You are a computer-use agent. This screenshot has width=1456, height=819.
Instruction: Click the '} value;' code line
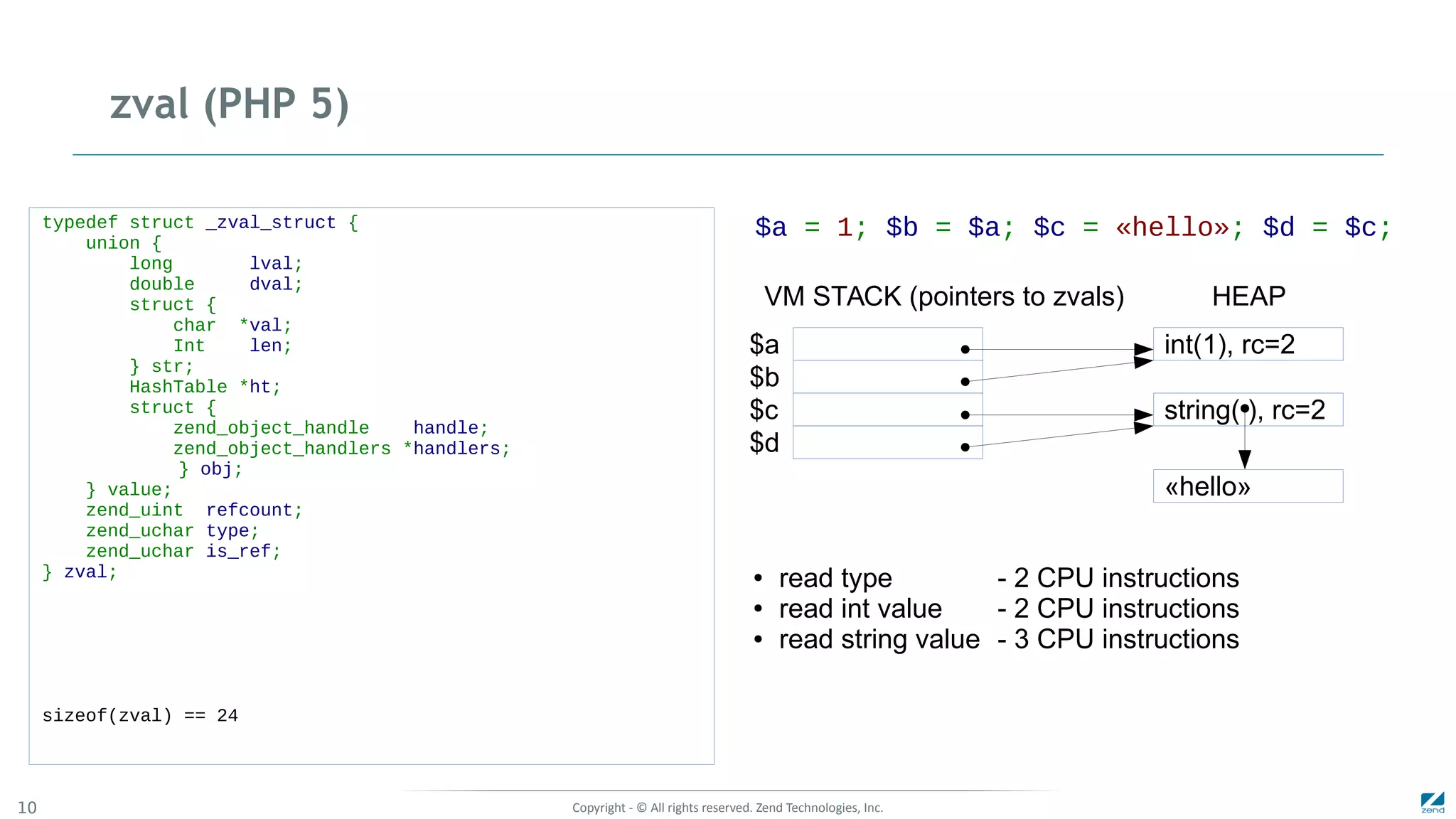(129, 490)
